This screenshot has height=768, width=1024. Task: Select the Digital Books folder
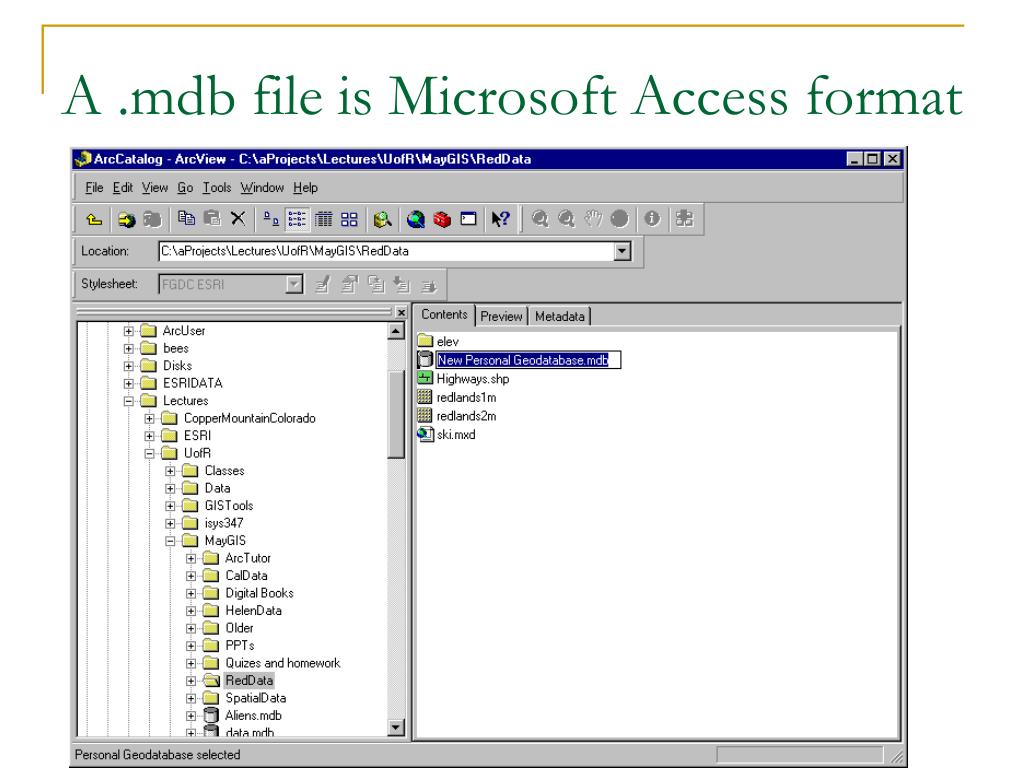(259, 593)
